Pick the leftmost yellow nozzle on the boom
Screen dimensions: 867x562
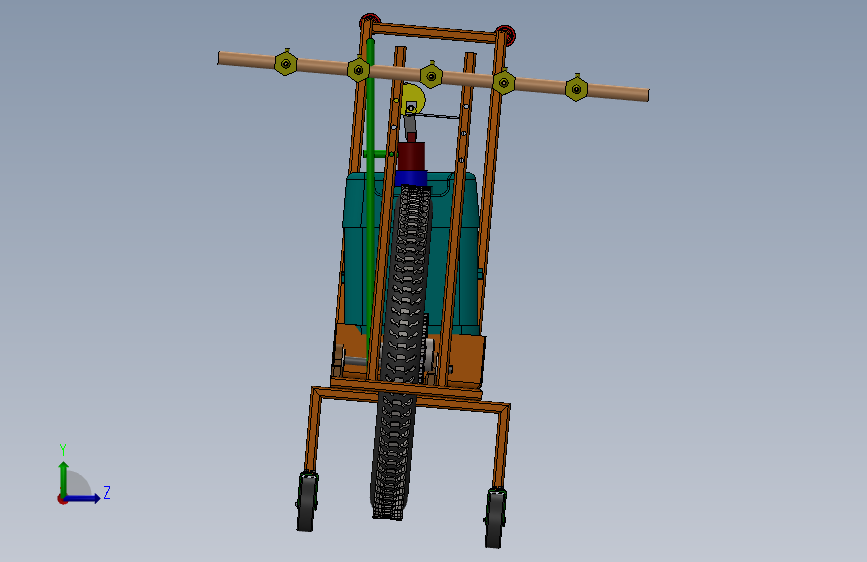[x=285, y=63]
